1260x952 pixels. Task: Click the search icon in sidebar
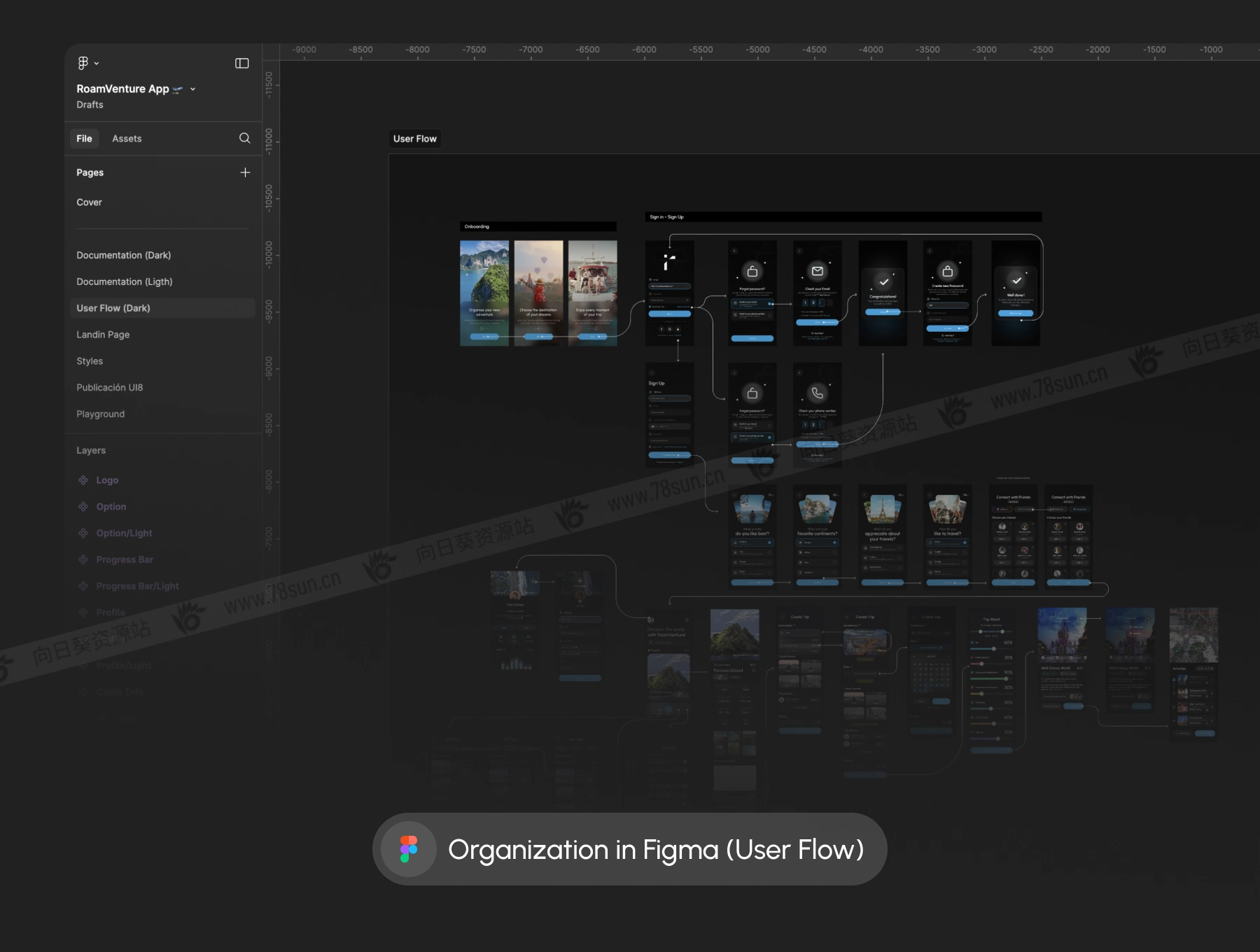[244, 138]
